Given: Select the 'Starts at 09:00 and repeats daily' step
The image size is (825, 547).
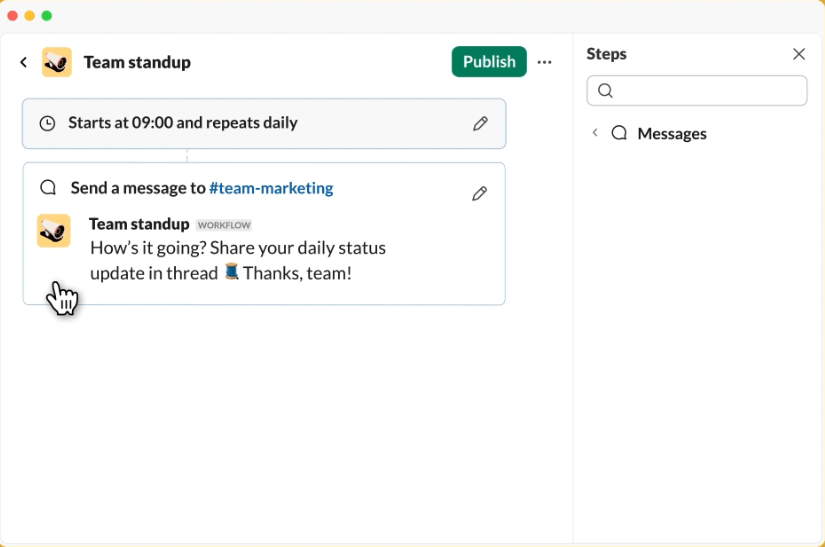Looking at the screenshot, I should tap(264, 124).
